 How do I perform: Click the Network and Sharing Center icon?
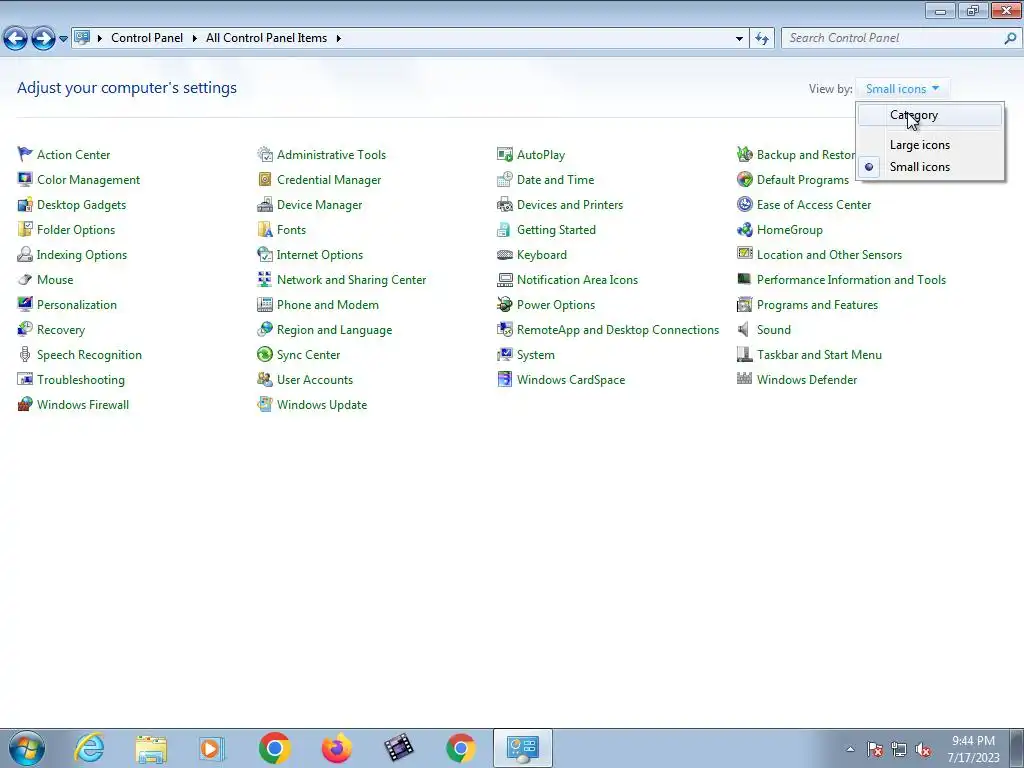264,280
